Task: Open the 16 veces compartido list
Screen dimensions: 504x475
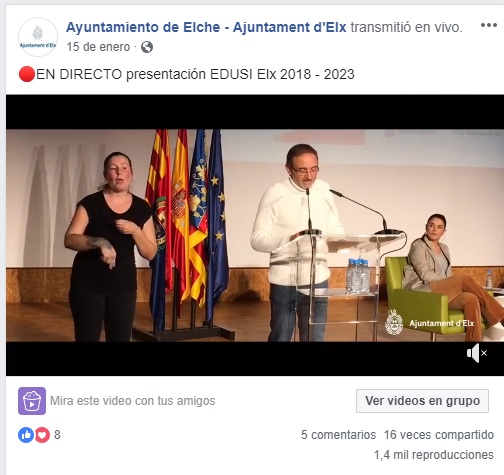Action: (x=439, y=435)
